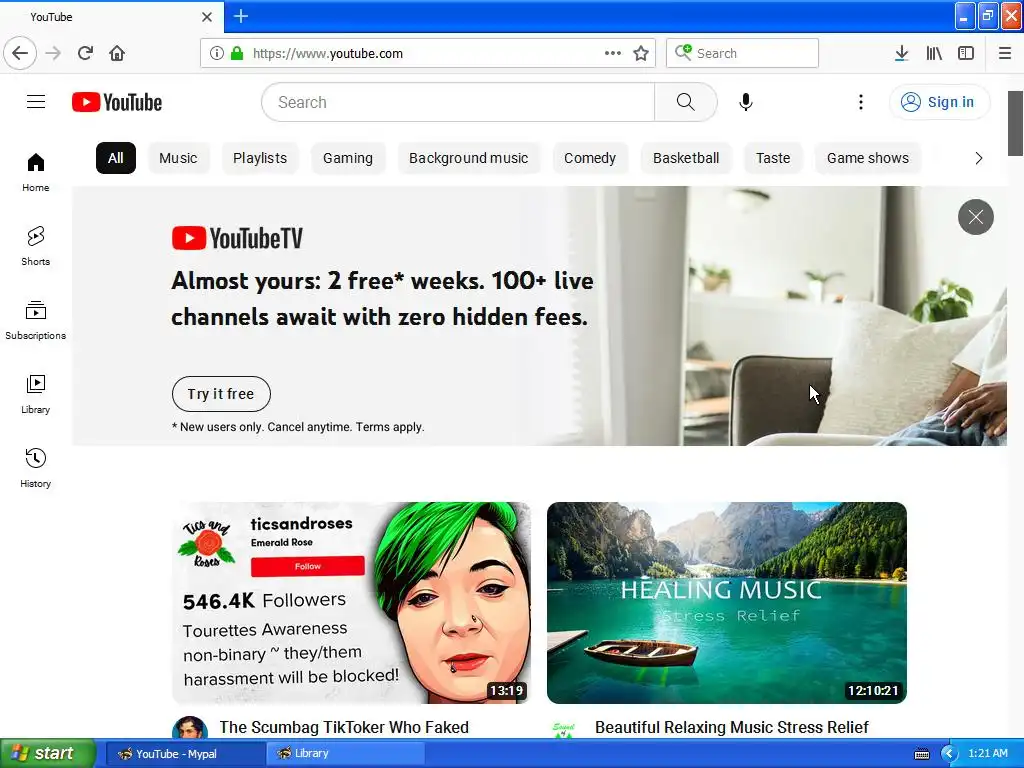Select the Game shows filter chip
The image size is (1024, 768).
point(868,158)
